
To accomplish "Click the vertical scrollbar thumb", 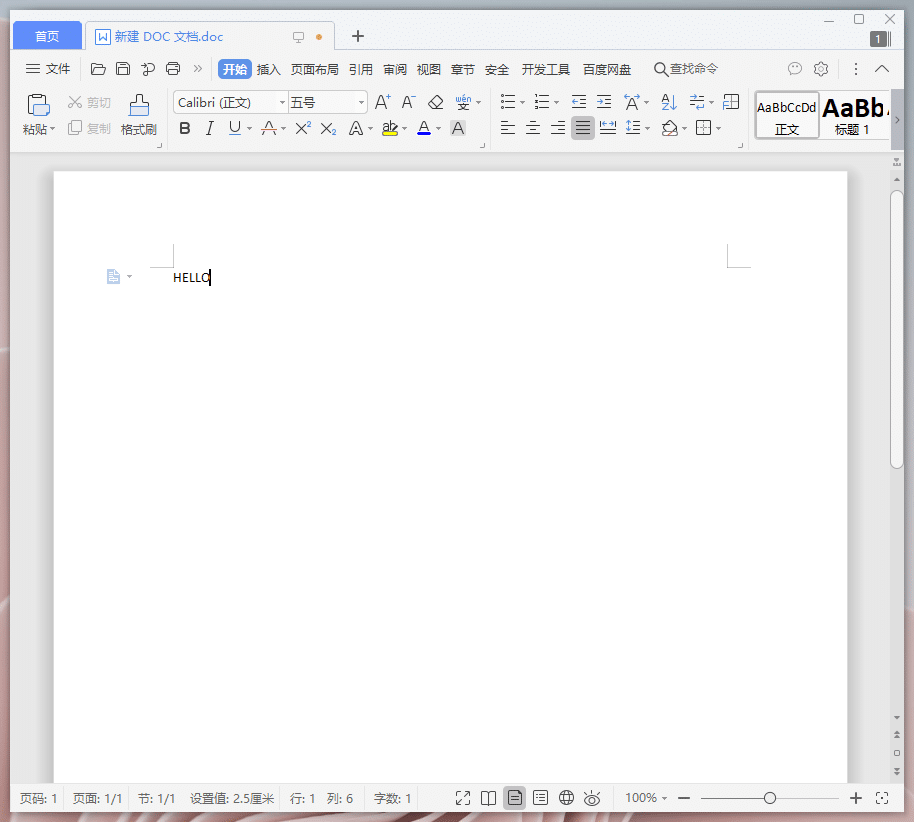I will pos(897,329).
